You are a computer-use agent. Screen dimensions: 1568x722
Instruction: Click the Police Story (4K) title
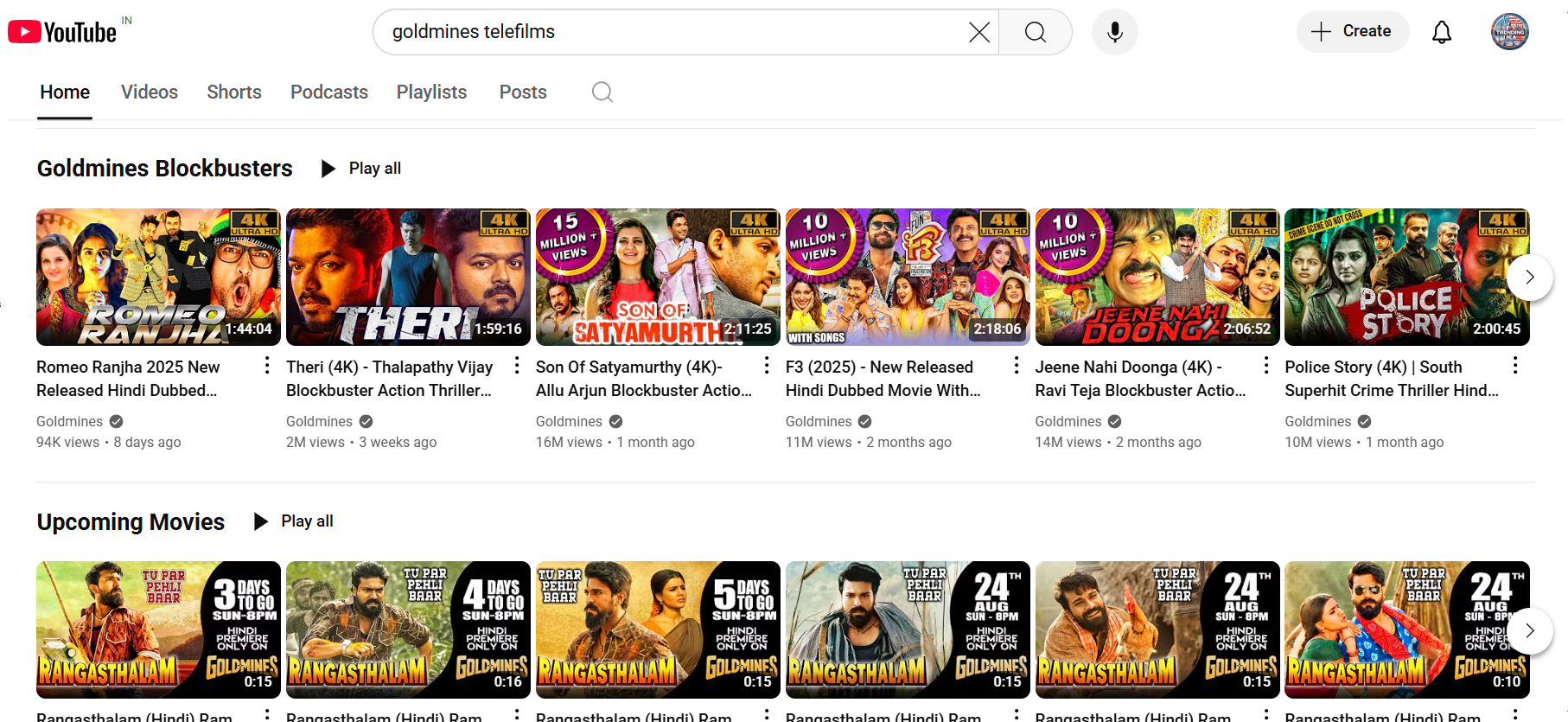(1393, 379)
